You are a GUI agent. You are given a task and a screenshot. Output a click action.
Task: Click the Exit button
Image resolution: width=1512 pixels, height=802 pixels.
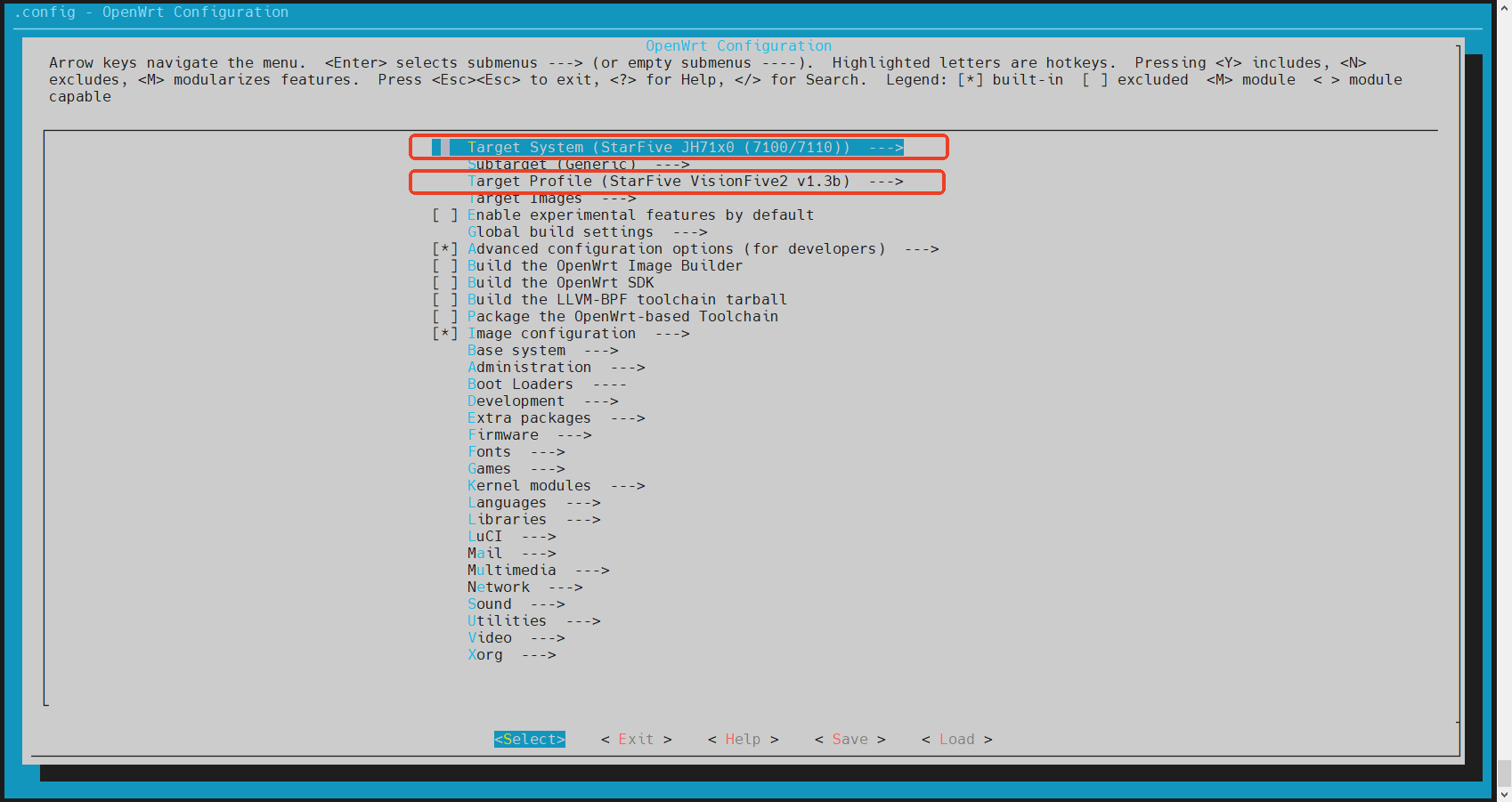(x=636, y=740)
